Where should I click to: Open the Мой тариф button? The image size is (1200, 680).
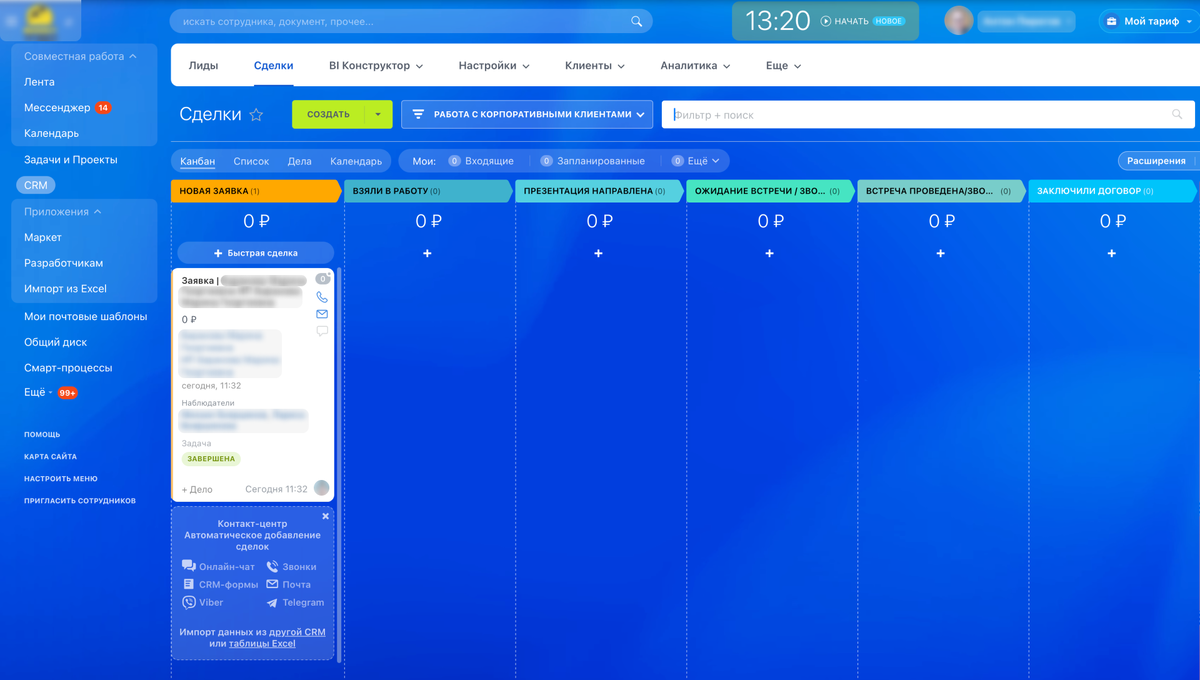[1149, 21]
